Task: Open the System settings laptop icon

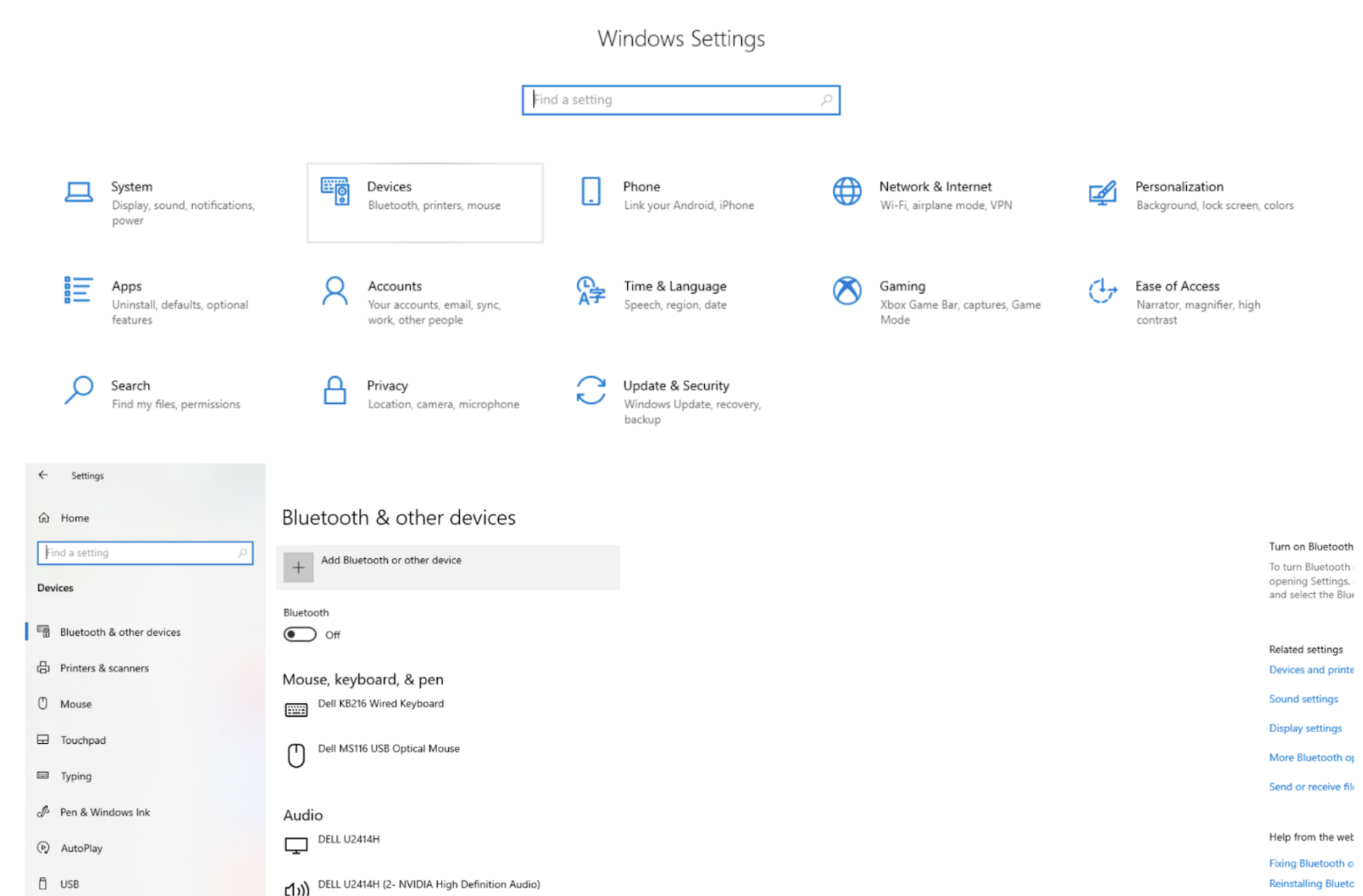Action: (x=78, y=193)
